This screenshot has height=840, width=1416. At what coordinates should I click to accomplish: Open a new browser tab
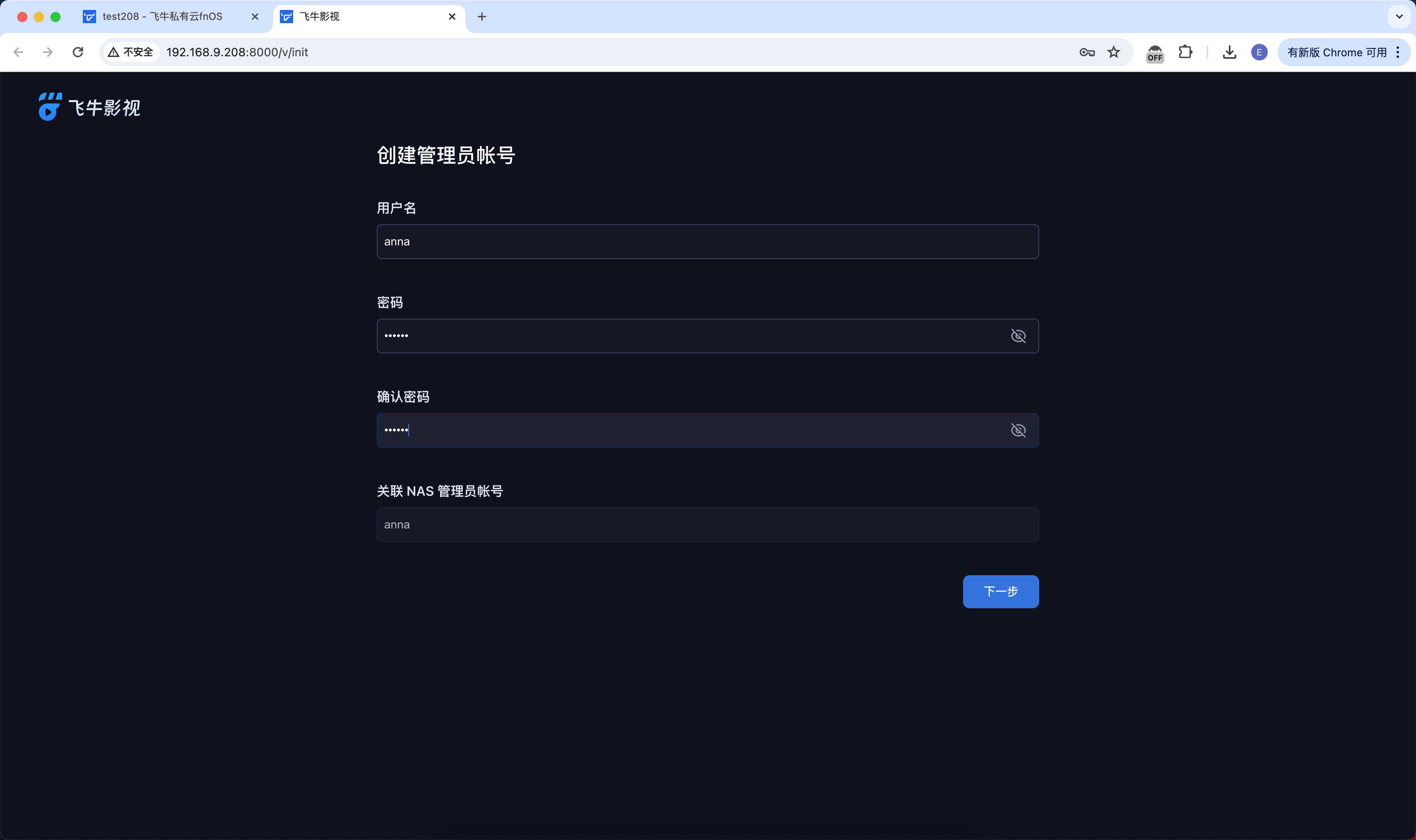482,17
